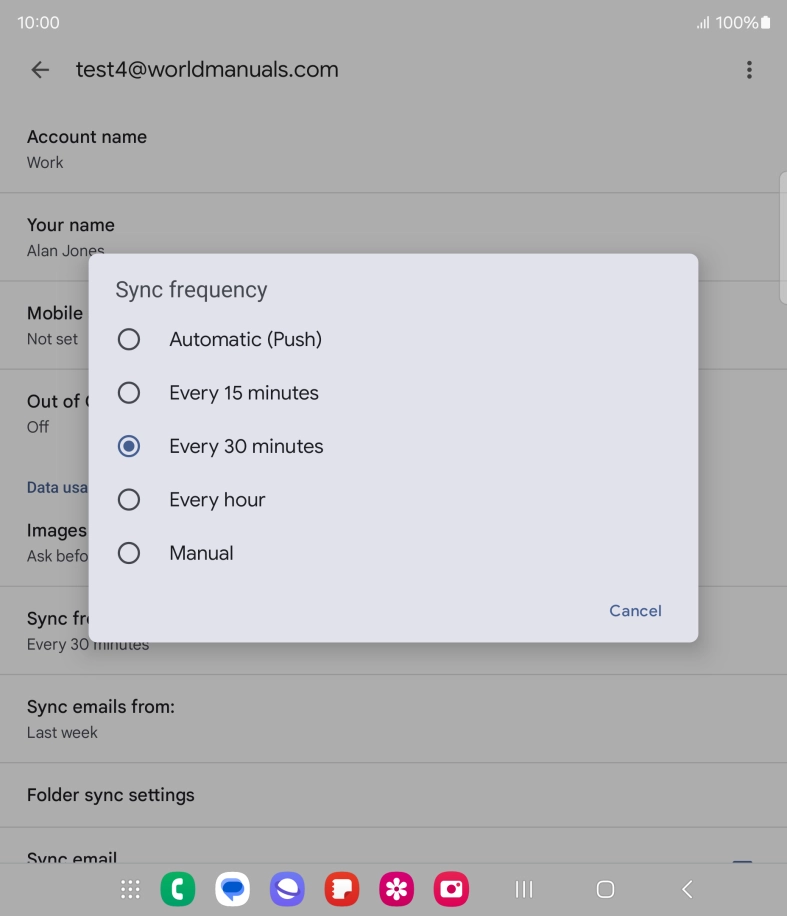Cancel the Sync frequency dialog
The height and width of the screenshot is (916, 787).
point(635,611)
